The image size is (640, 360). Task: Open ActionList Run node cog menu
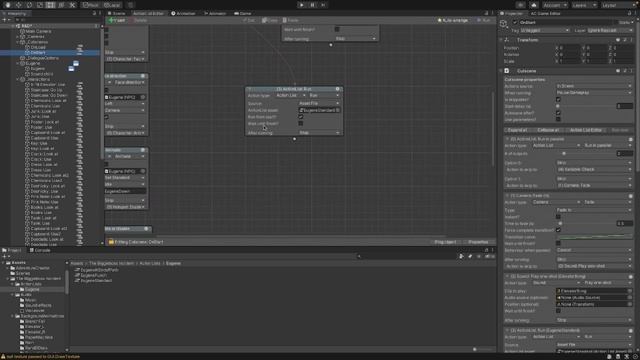[338, 89]
